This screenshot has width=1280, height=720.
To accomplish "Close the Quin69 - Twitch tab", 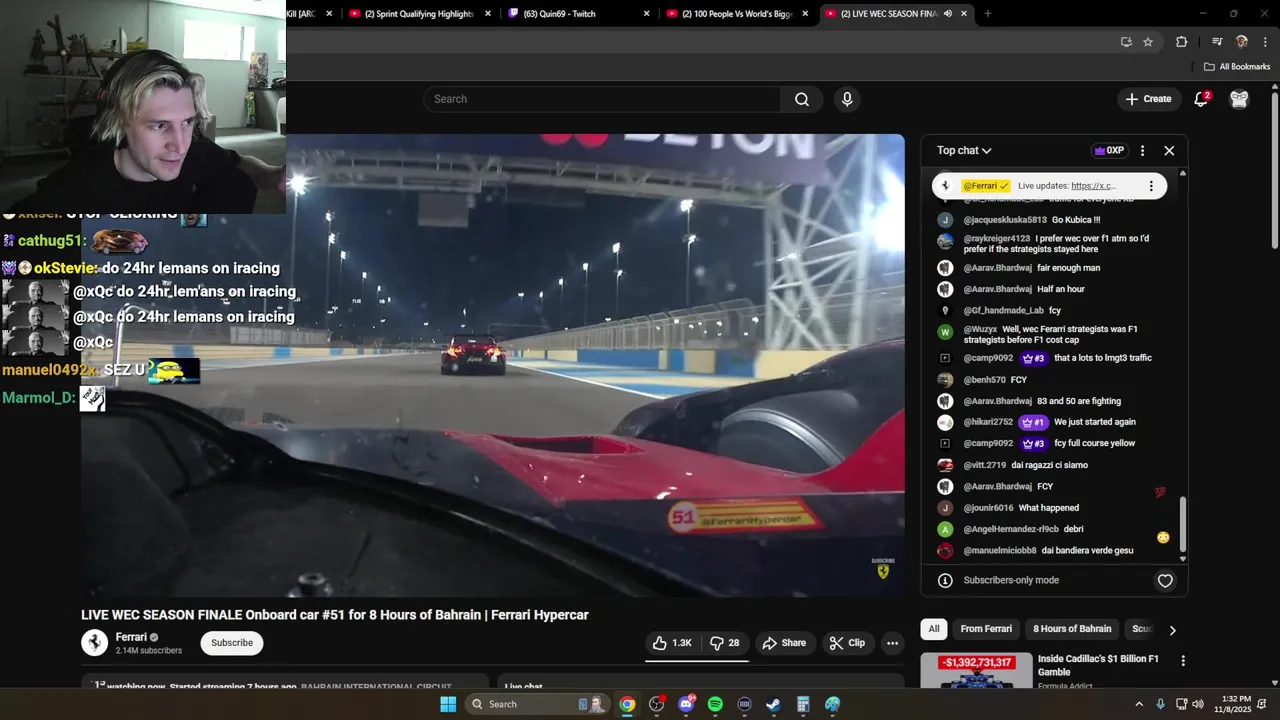I will [646, 14].
